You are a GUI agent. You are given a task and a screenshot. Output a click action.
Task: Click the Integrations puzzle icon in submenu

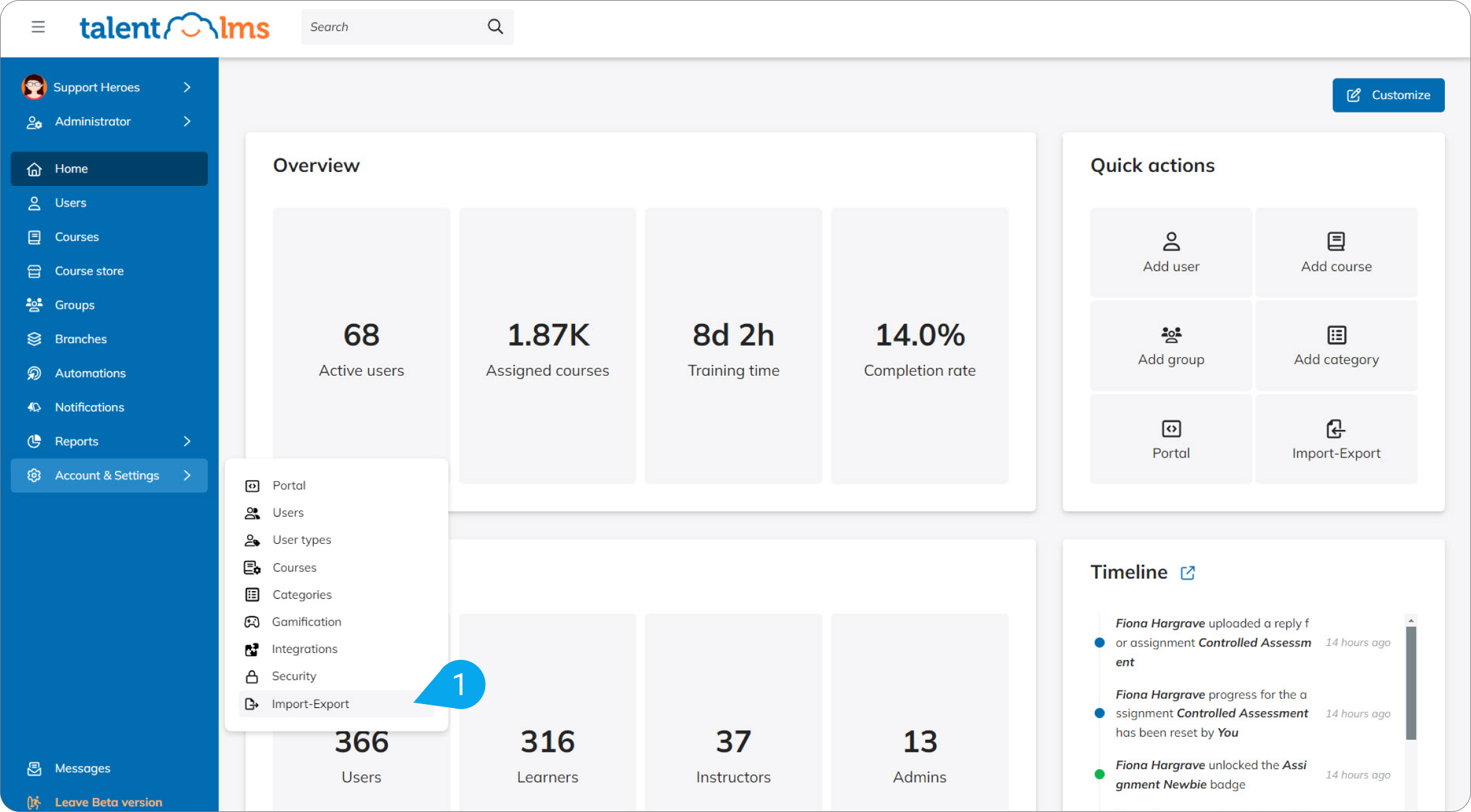(x=252, y=649)
